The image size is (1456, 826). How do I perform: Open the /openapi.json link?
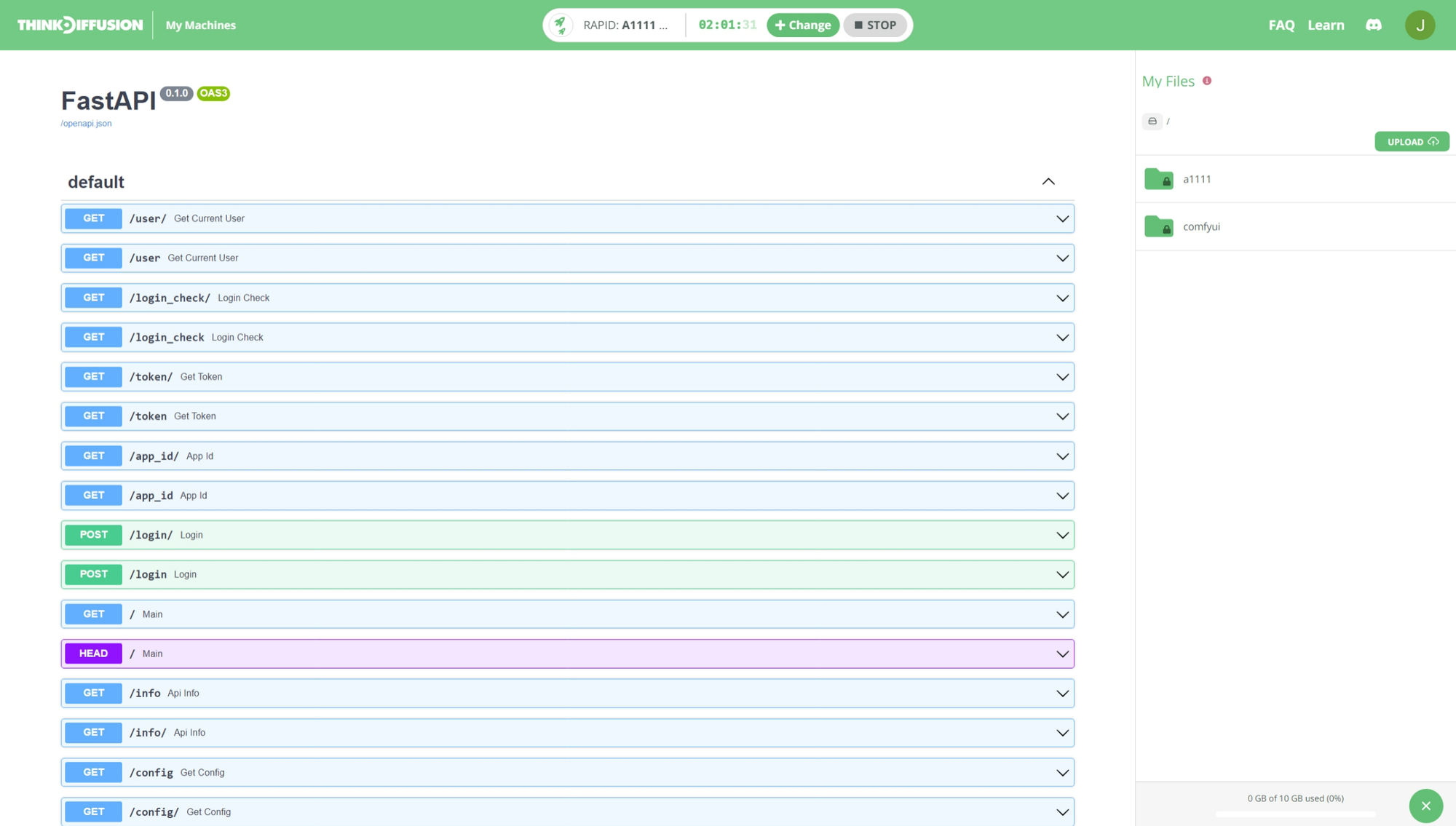point(86,124)
